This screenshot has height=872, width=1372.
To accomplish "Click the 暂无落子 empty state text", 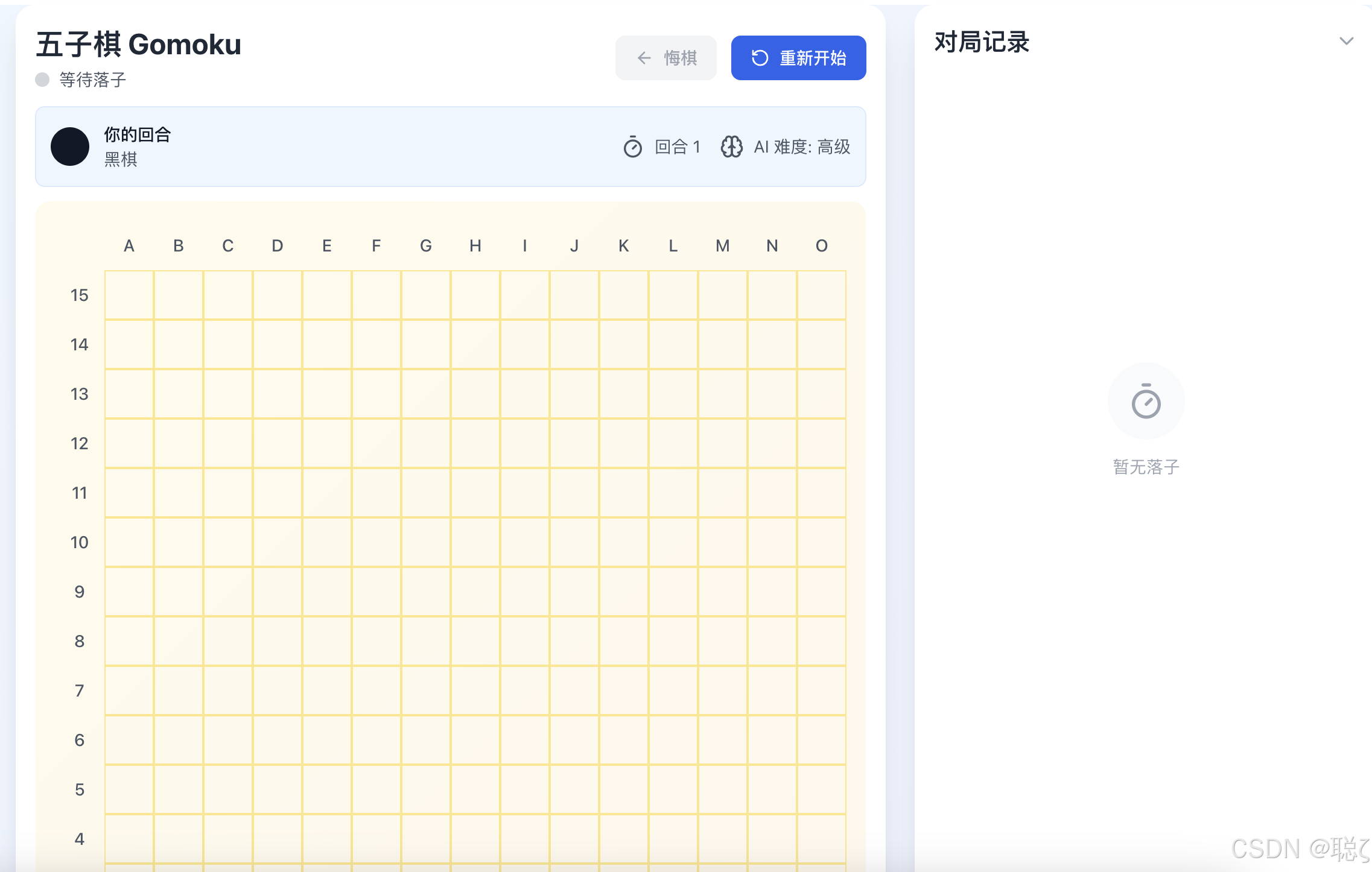I will coord(1146,467).
